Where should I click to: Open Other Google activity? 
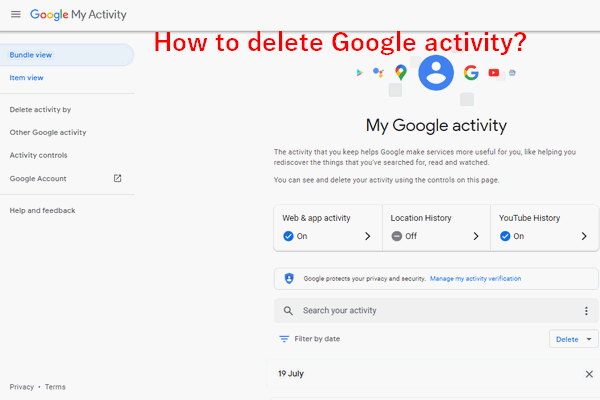click(x=48, y=132)
